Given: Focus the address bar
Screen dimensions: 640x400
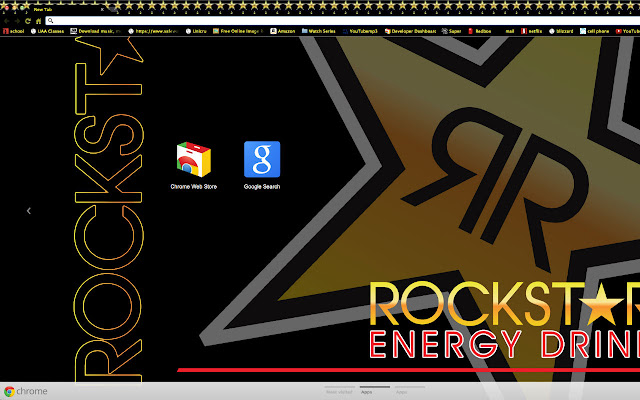Looking at the screenshot, I should click(x=343, y=20).
